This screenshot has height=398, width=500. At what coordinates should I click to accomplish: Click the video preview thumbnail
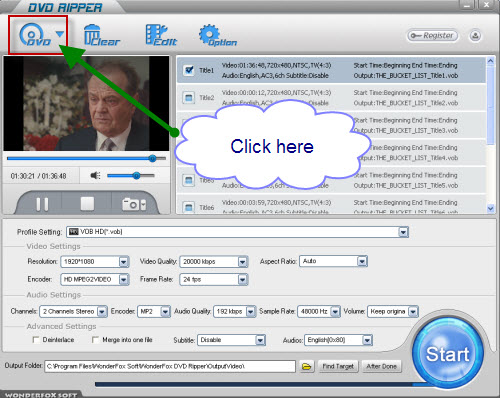point(86,103)
